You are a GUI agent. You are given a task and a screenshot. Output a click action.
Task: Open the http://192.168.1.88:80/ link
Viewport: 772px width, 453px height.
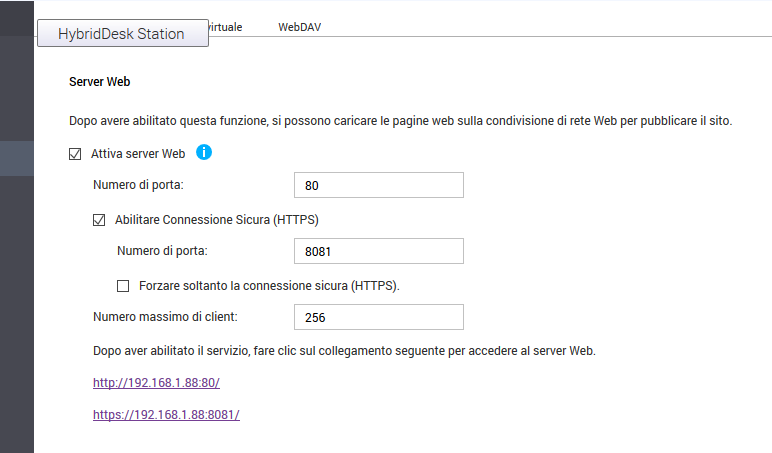click(x=156, y=383)
